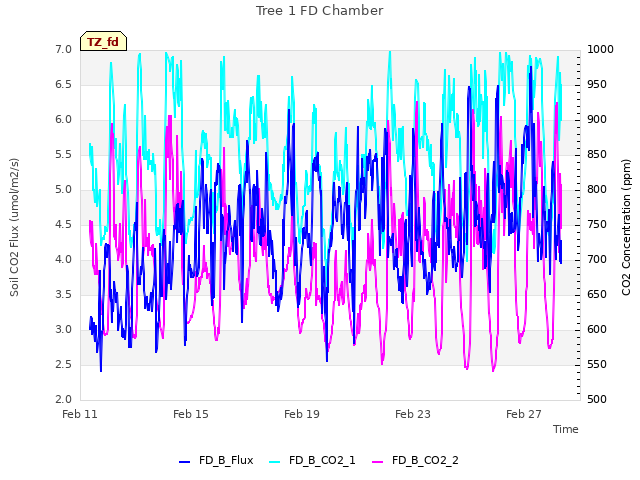The width and height of the screenshot is (640, 480).
Task: Click the 4.5 left axis tick label
Action: [64, 224]
